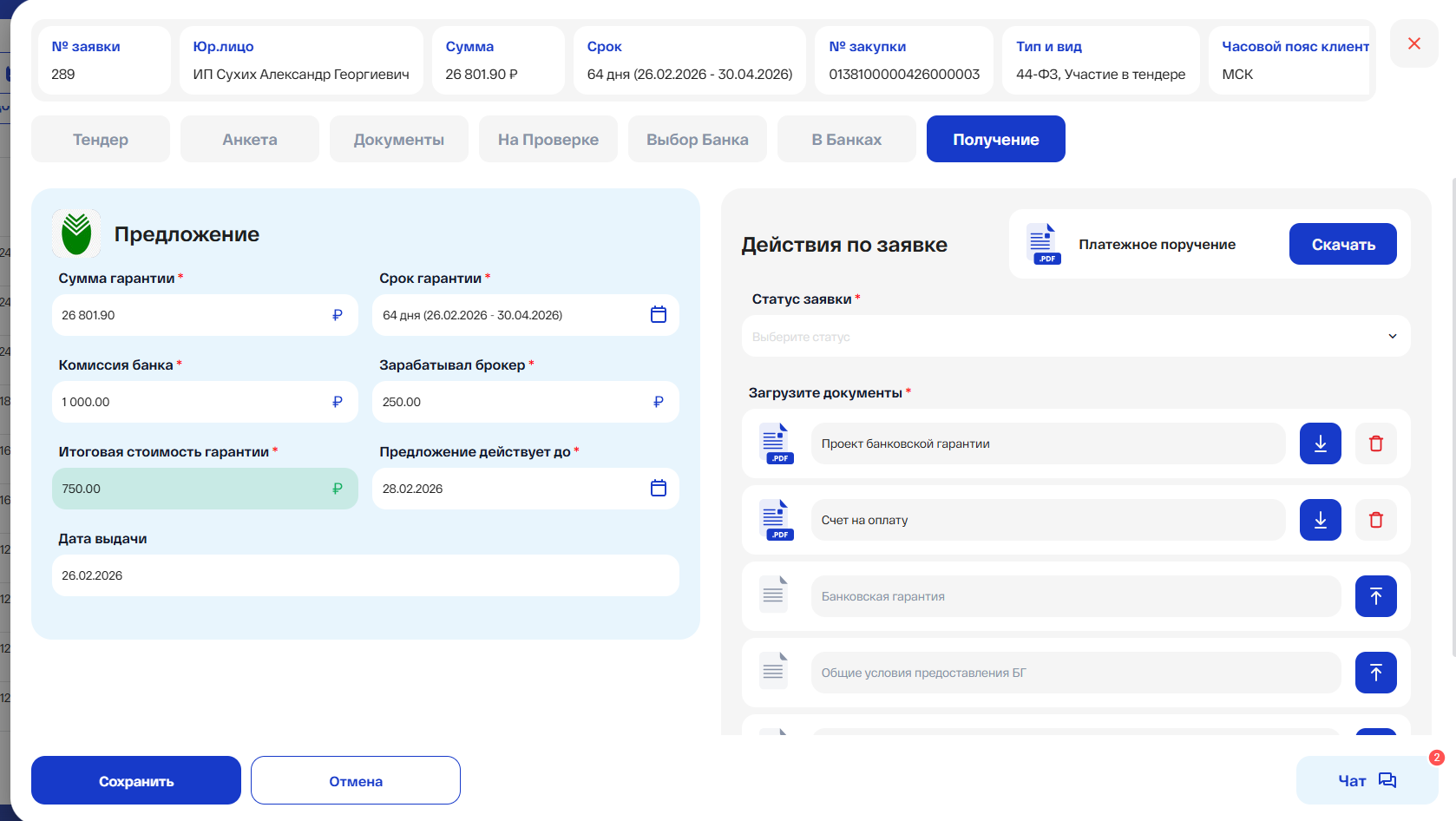This screenshot has width=1456, height=821.
Task: Click the 44-ФЗ, Участие в тендере text
Action: coord(1100,74)
